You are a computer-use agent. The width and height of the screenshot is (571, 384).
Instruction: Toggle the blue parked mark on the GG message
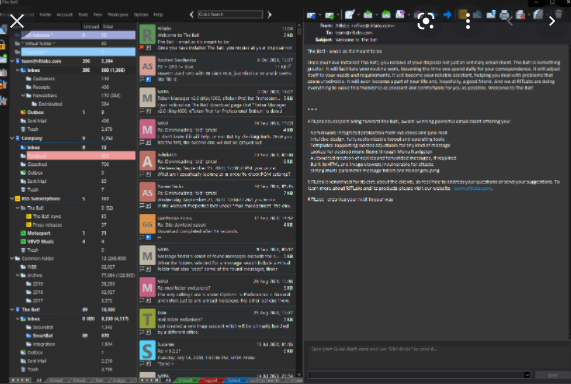[149, 237]
